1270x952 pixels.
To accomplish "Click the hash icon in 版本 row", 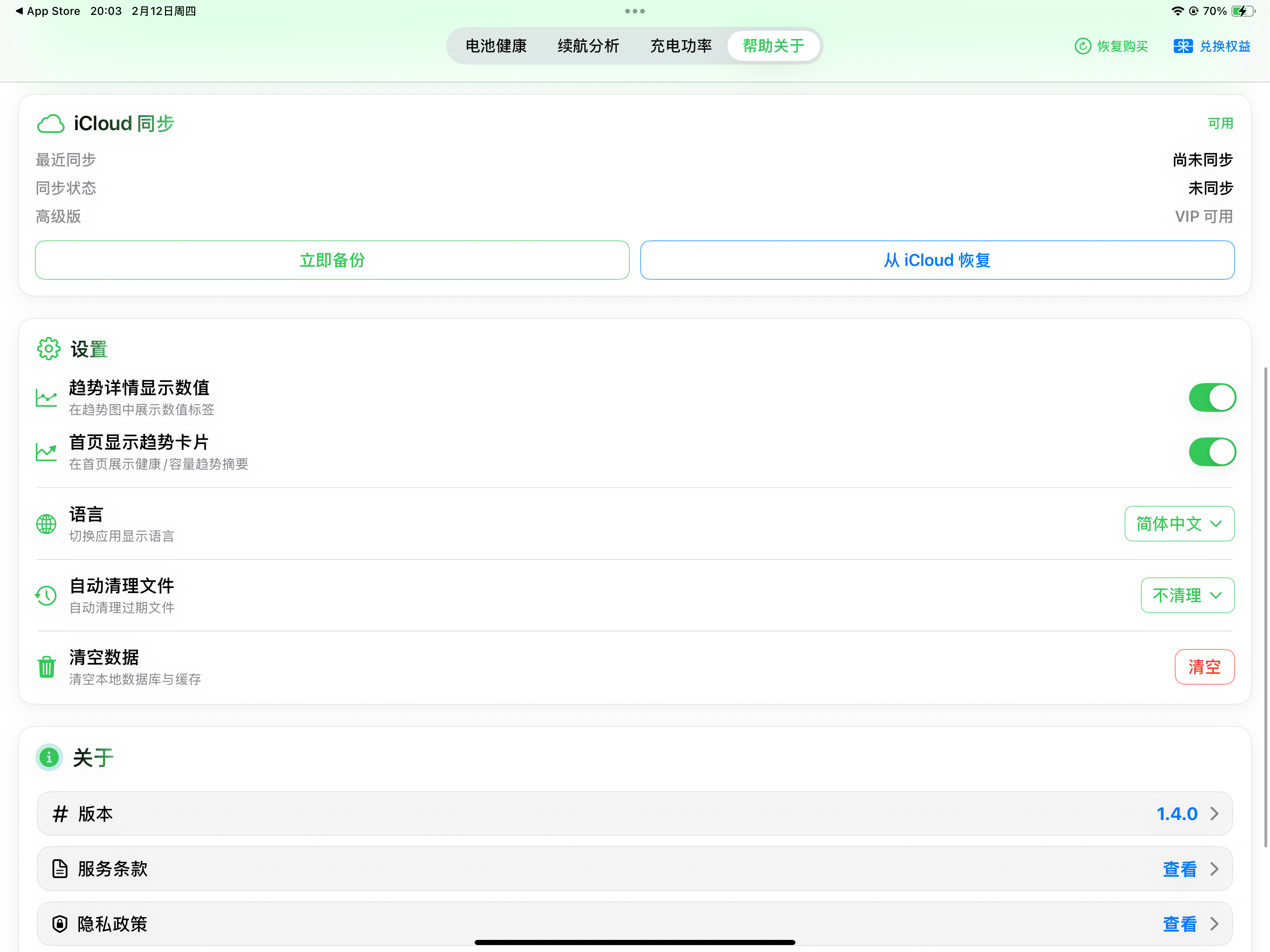I will tap(60, 813).
